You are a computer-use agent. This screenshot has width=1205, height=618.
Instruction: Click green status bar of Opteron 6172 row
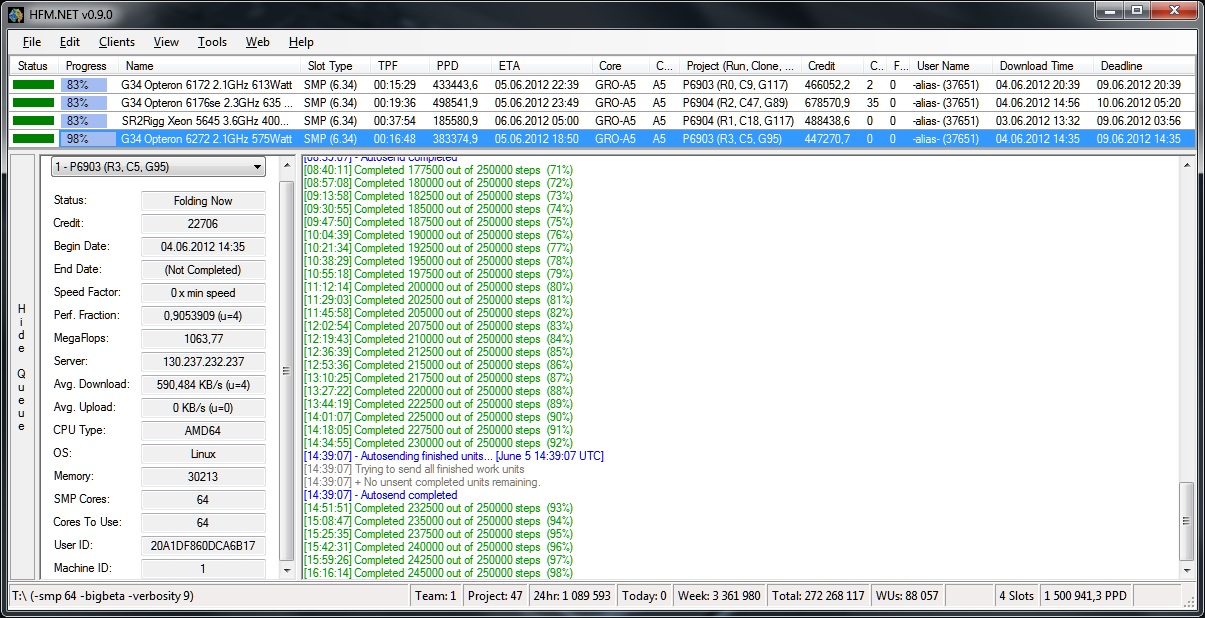(x=33, y=85)
